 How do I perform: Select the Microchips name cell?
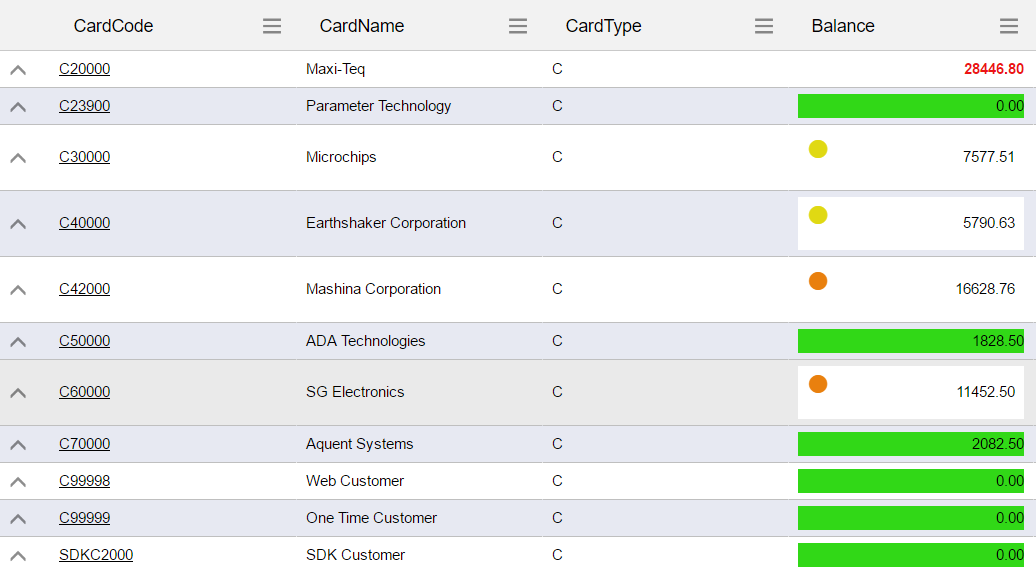pos(341,157)
